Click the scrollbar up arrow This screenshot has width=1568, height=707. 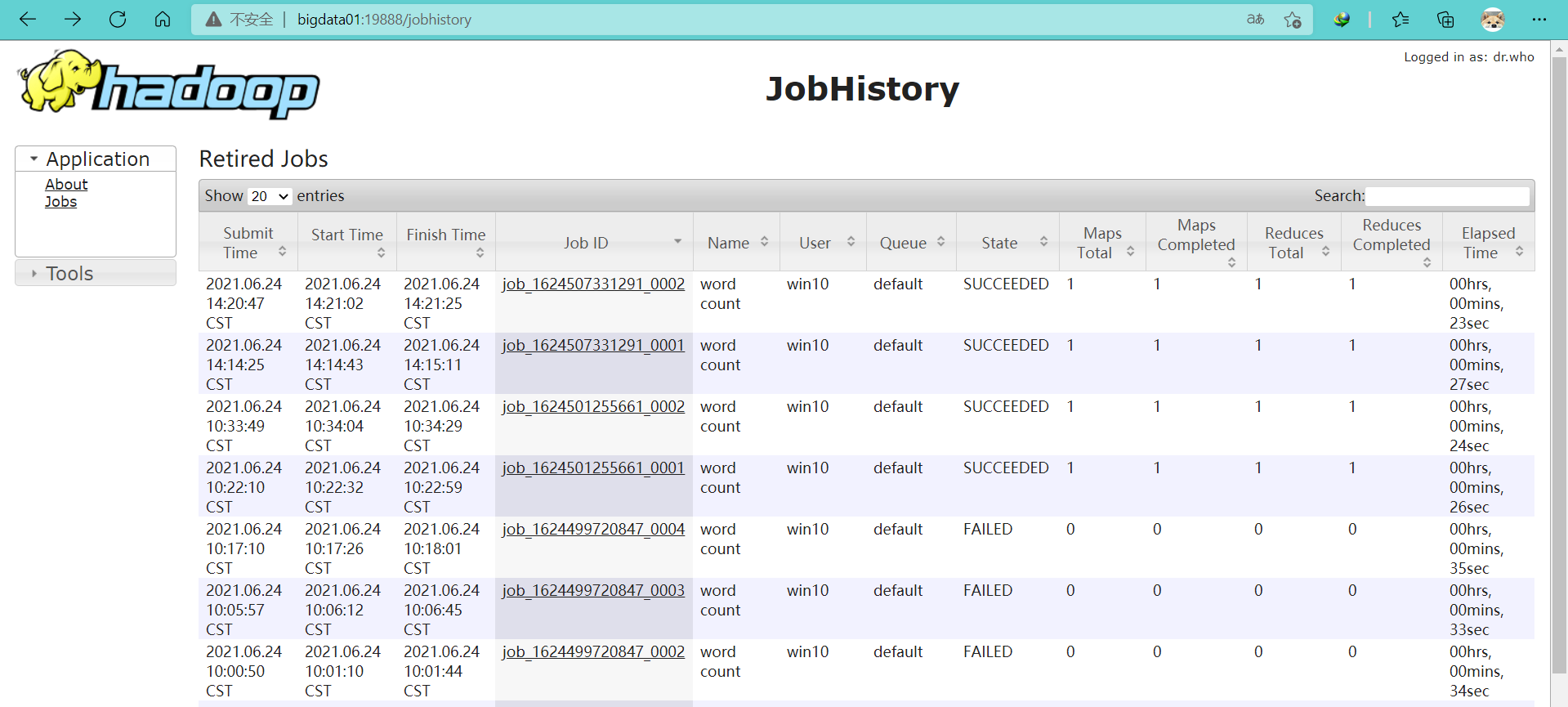(x=1559, y=49)
